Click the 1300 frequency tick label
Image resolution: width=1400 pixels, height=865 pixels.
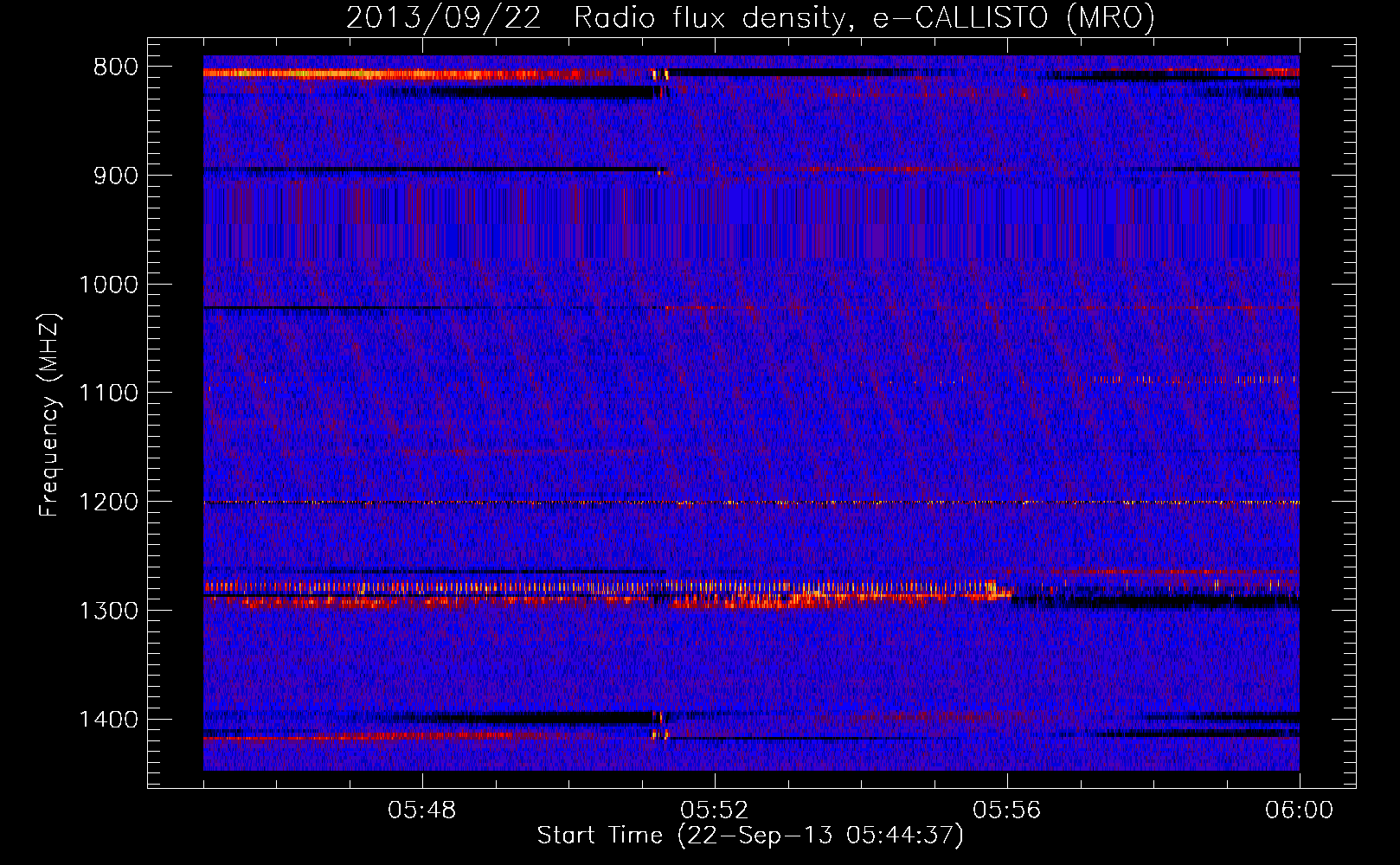tap(108, 611)
